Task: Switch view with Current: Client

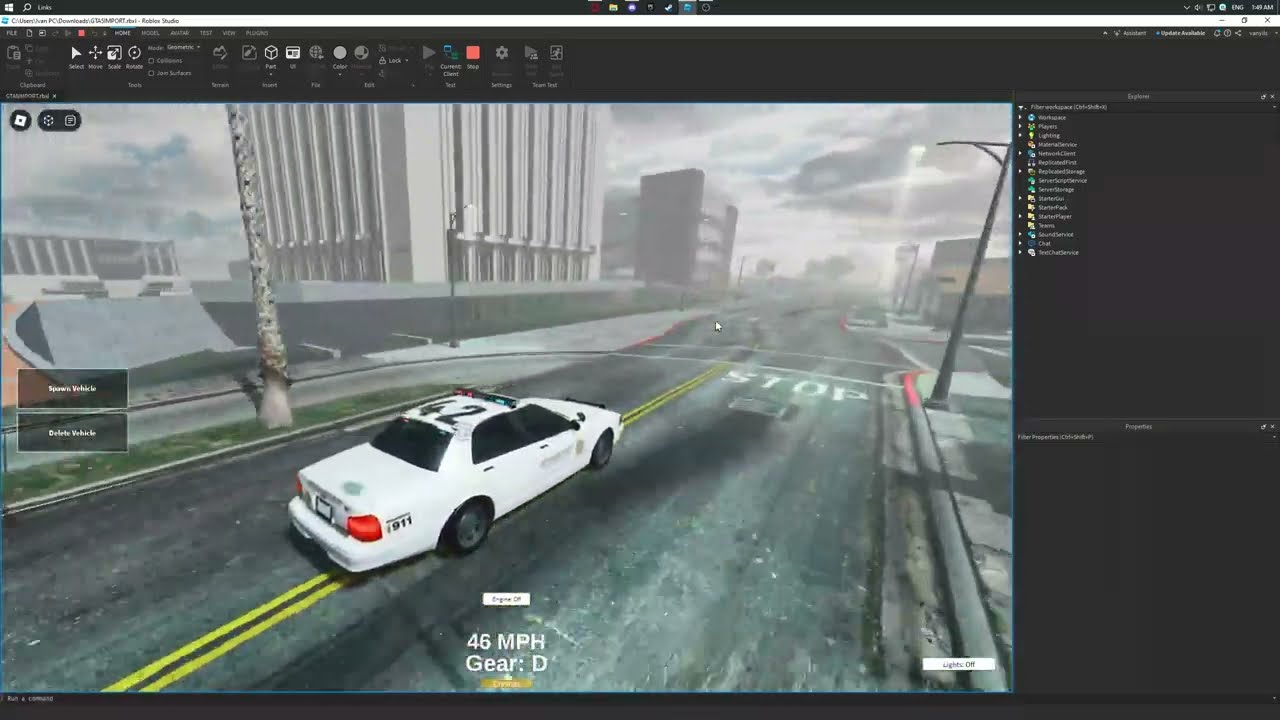Action: point(450,60)
